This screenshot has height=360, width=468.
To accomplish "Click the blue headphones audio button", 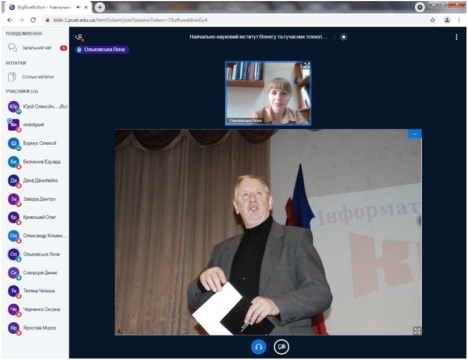I will (x=258, y=347).
